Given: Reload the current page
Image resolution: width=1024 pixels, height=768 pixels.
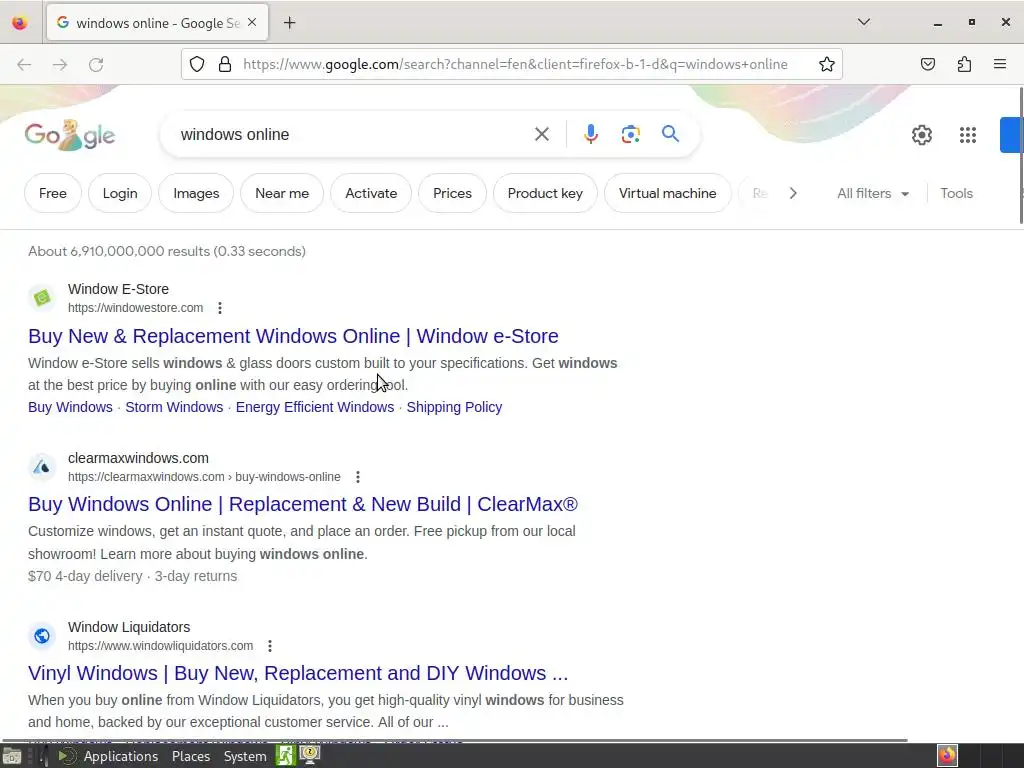Looking at the screenshot, I should pyautogui.click(x=96, y=64).
